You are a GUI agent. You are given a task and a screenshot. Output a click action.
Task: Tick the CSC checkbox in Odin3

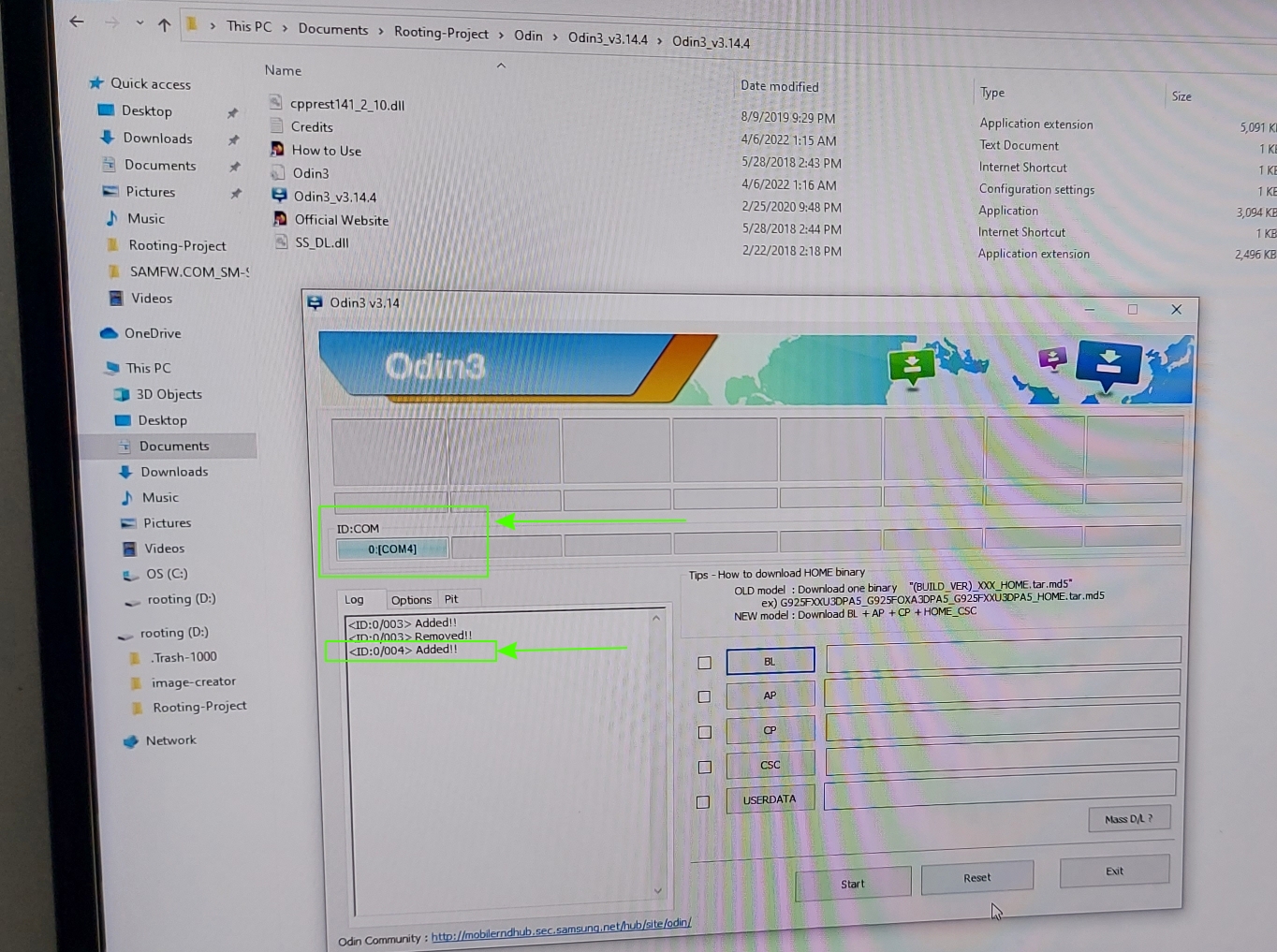[x=705, y=768]
